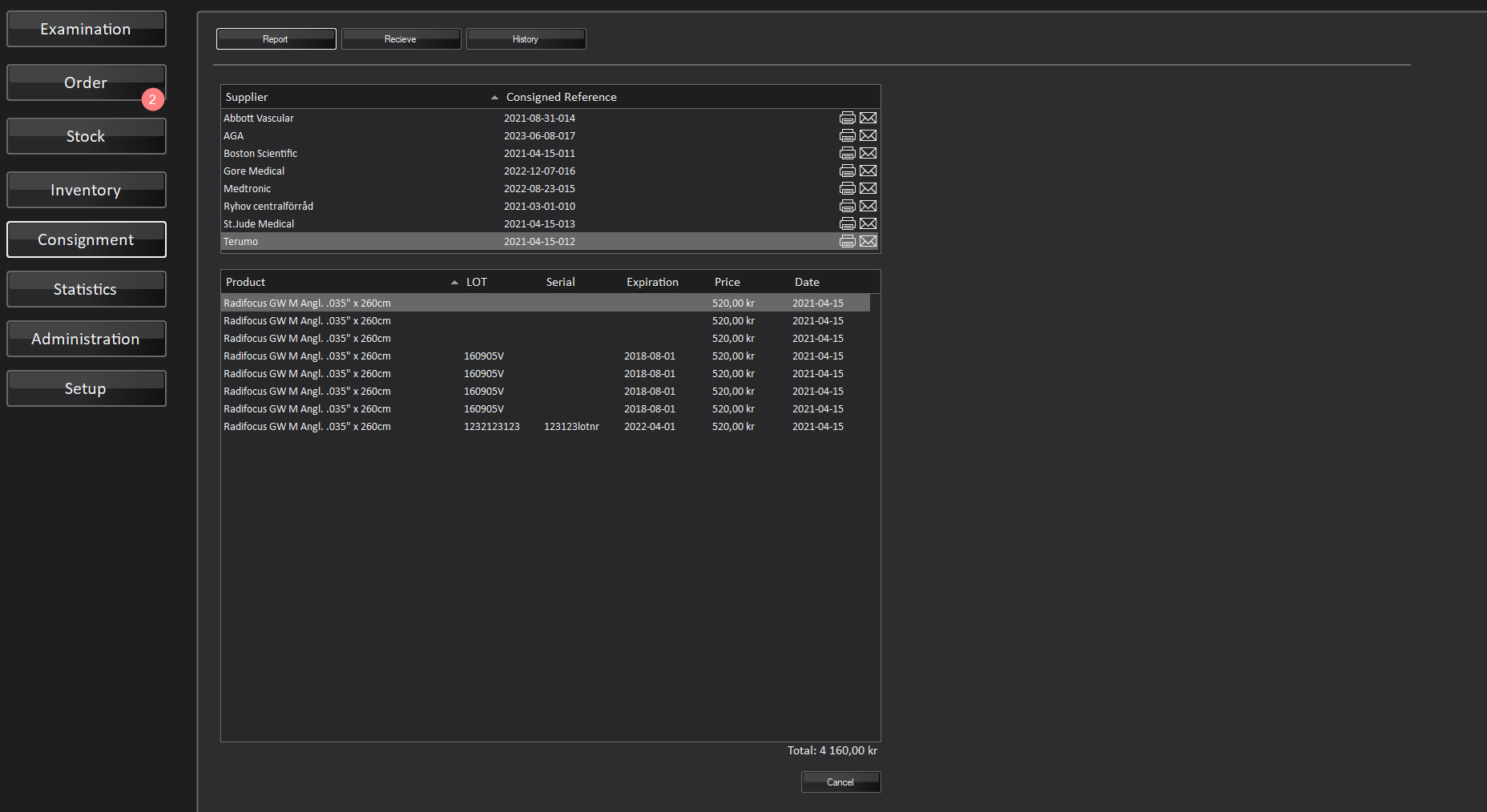Screen dimensions: 1487x812
Task: Email the St.Jude Medical report
Action: click(x=868, y=223)
